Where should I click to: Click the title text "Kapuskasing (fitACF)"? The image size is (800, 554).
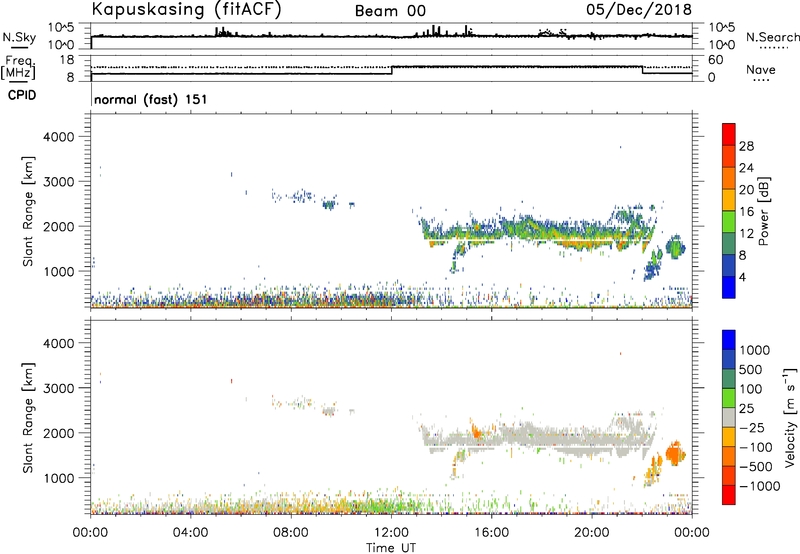[186, 9]
